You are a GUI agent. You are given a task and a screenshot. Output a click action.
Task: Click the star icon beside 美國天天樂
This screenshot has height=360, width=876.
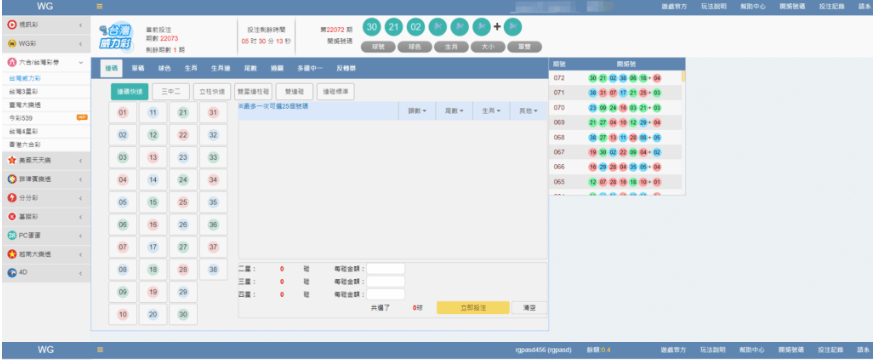(12, 160)
